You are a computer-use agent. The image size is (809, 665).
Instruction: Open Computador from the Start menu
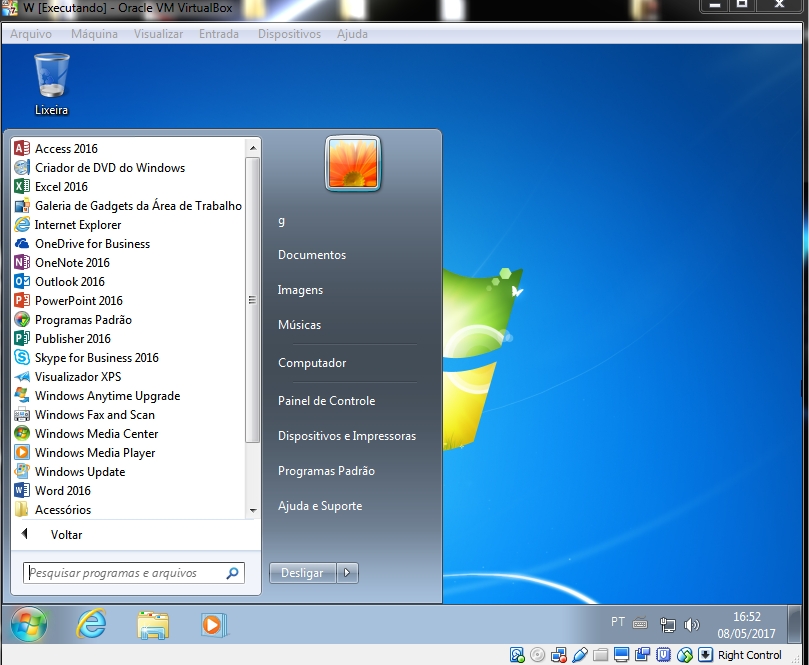point(312,363)
